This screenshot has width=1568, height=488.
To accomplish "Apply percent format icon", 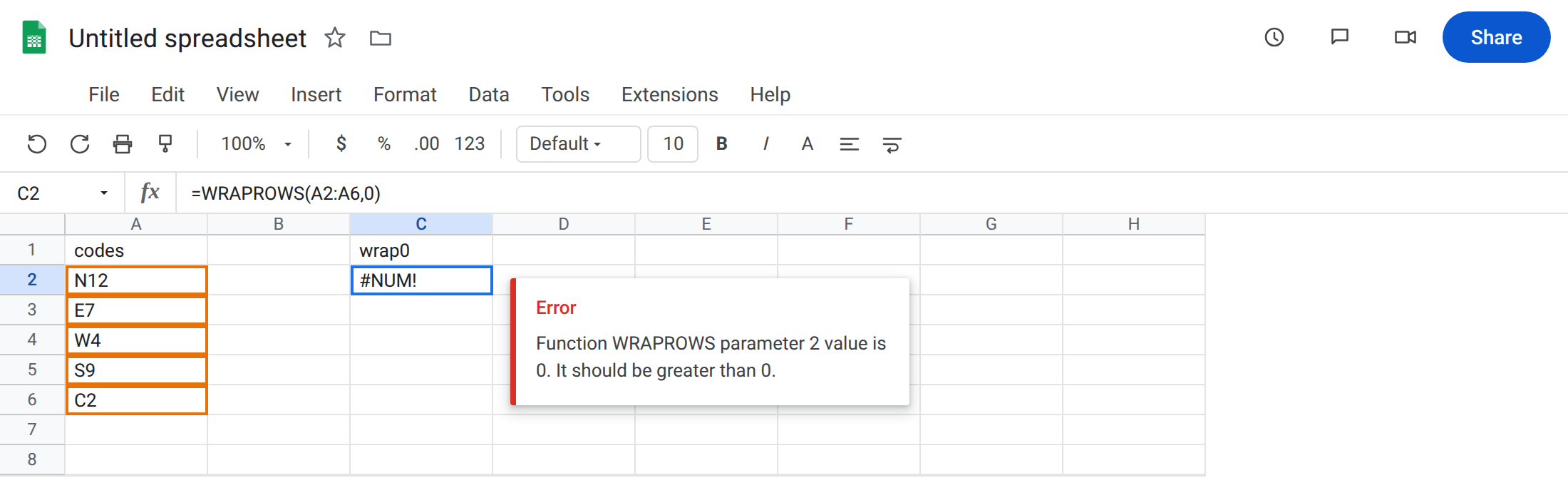I will (x=384, y=144).
